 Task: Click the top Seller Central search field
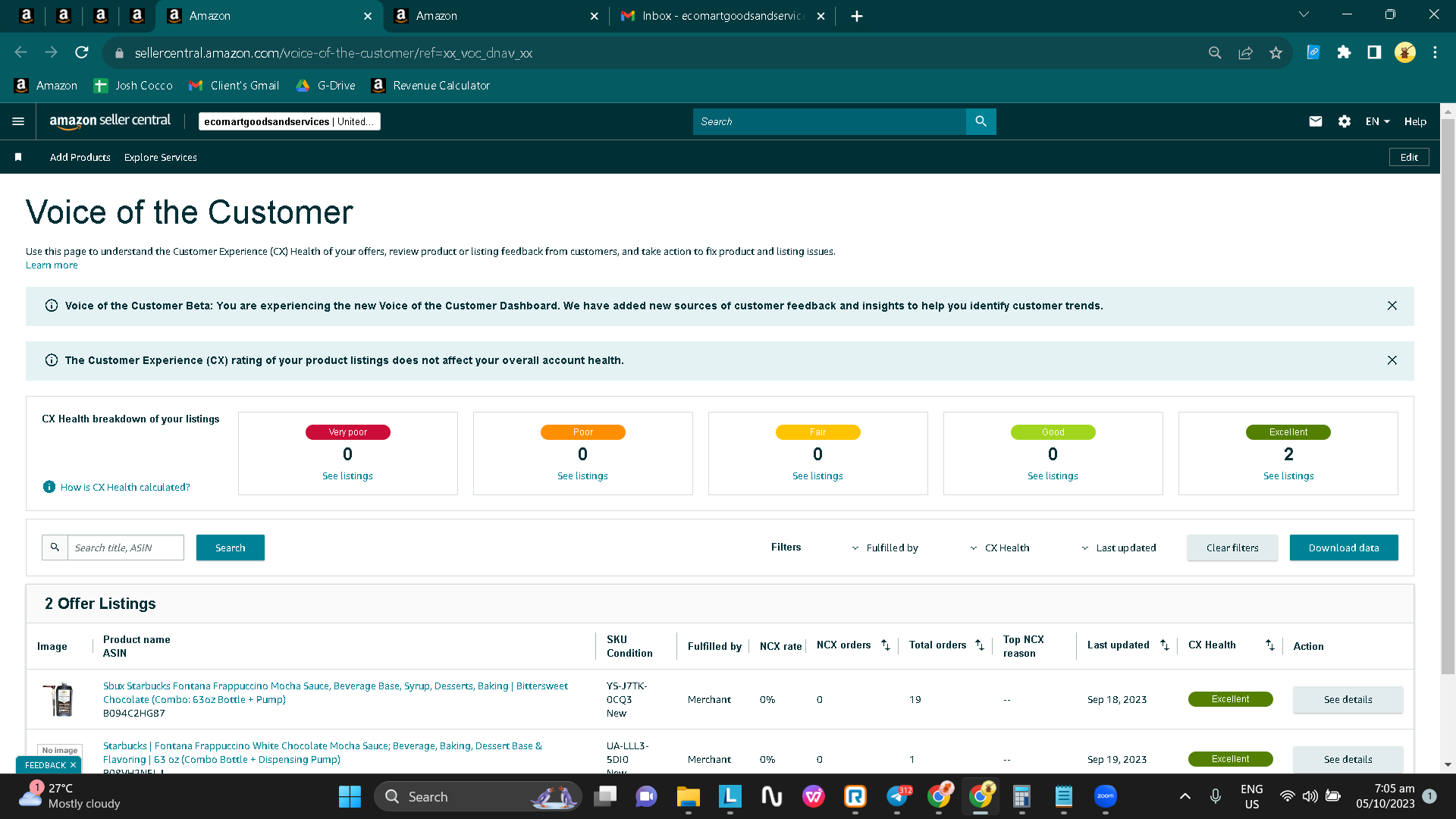[x=830, y=121]
